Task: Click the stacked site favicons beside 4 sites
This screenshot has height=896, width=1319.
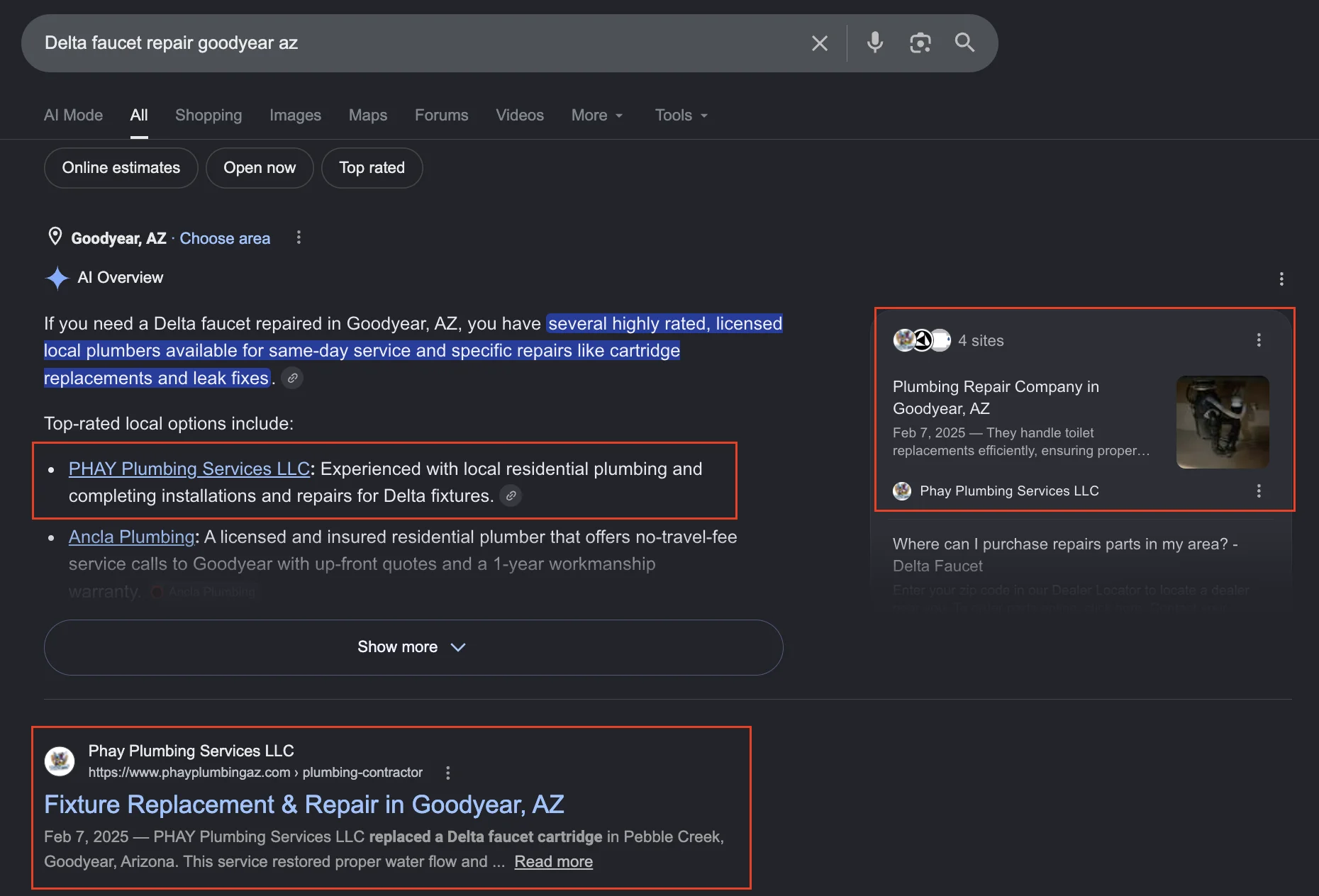Action: click(x=922, y=340)
